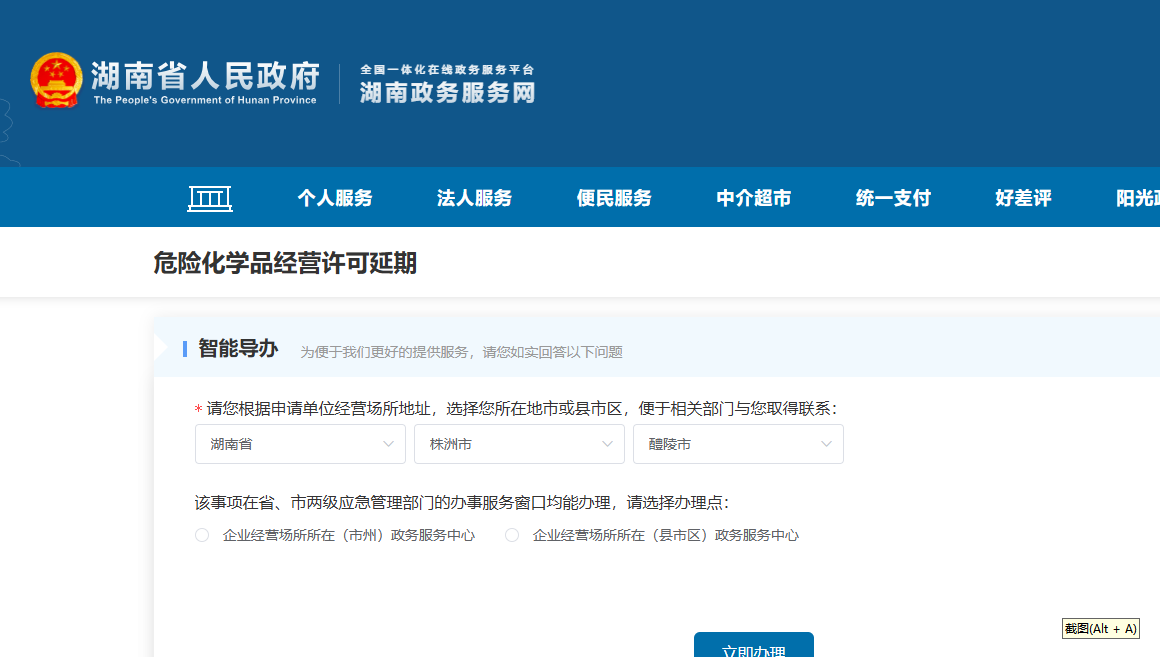The height and width of the screenshot is (657, 1160).
Task: Click the white triangle marker beside 智能导办
Action: (x=161, y=348)
